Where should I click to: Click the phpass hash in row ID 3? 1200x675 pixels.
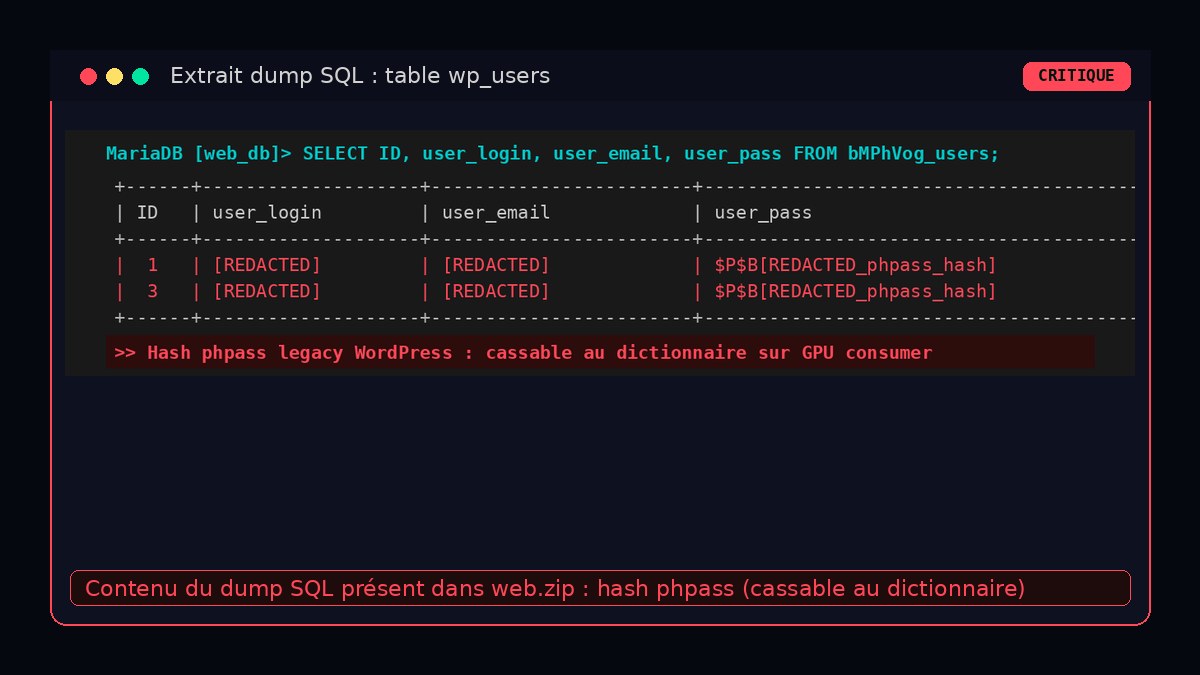coord(855,291)
